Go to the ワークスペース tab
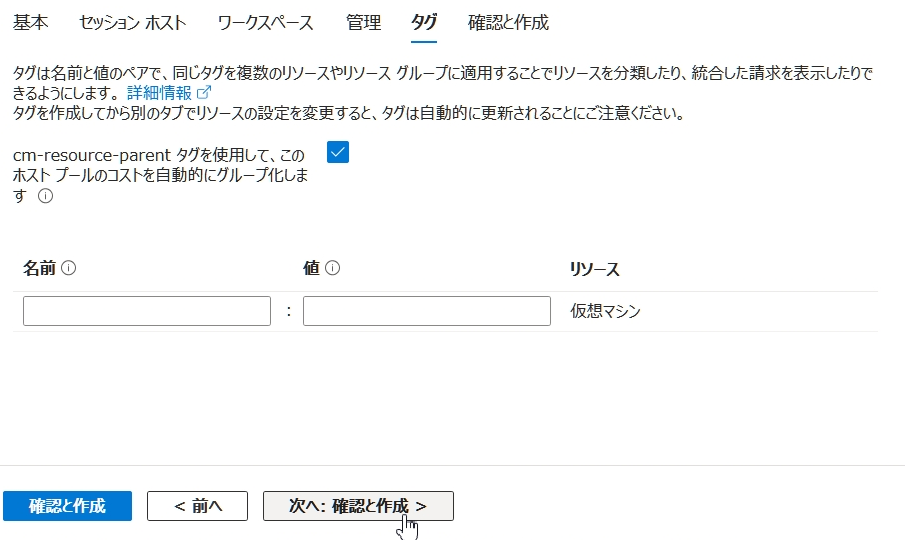The image size is (905, 540). coord(265,22)
